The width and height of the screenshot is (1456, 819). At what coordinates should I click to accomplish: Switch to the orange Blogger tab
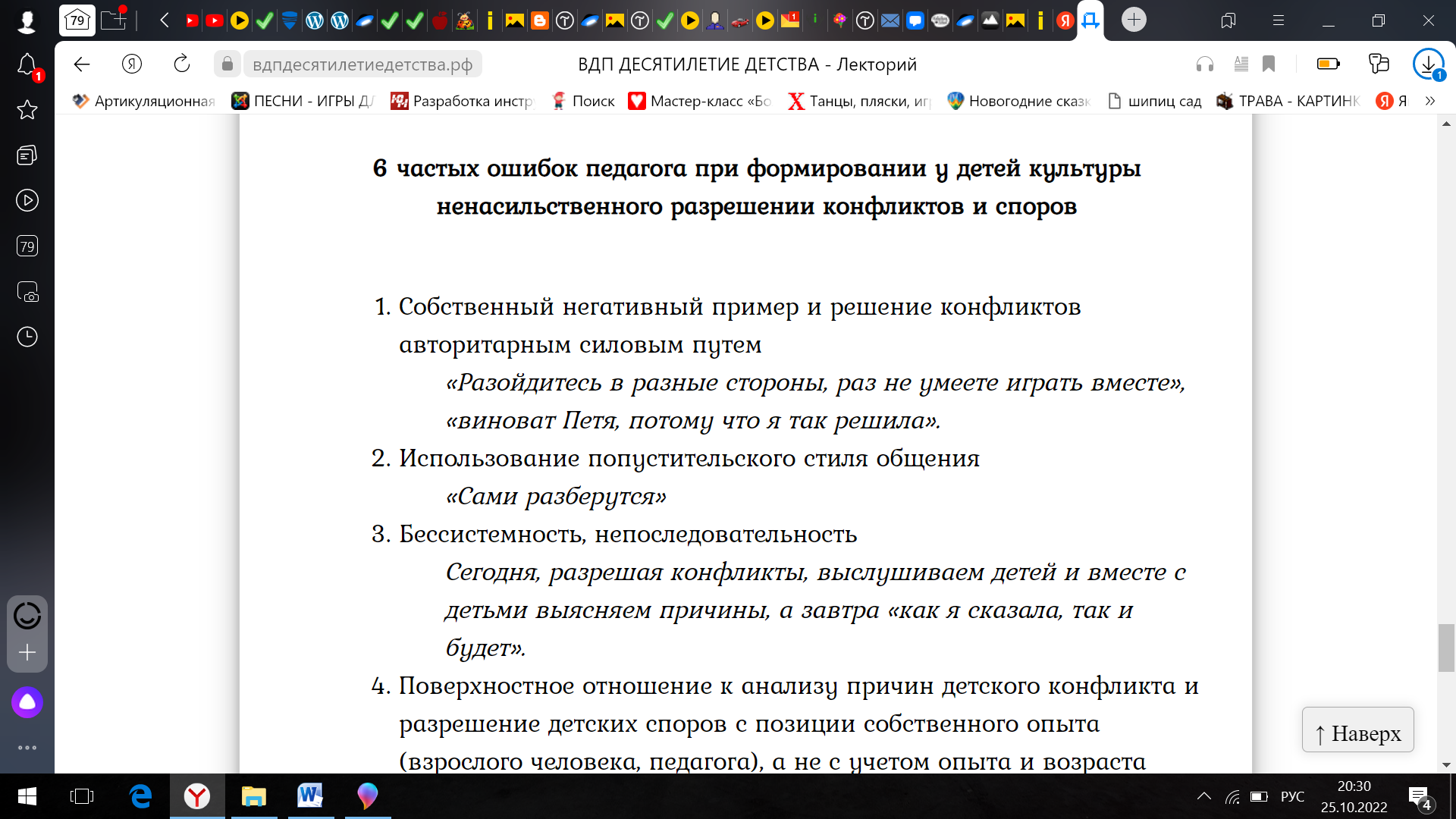pos(540,20)
